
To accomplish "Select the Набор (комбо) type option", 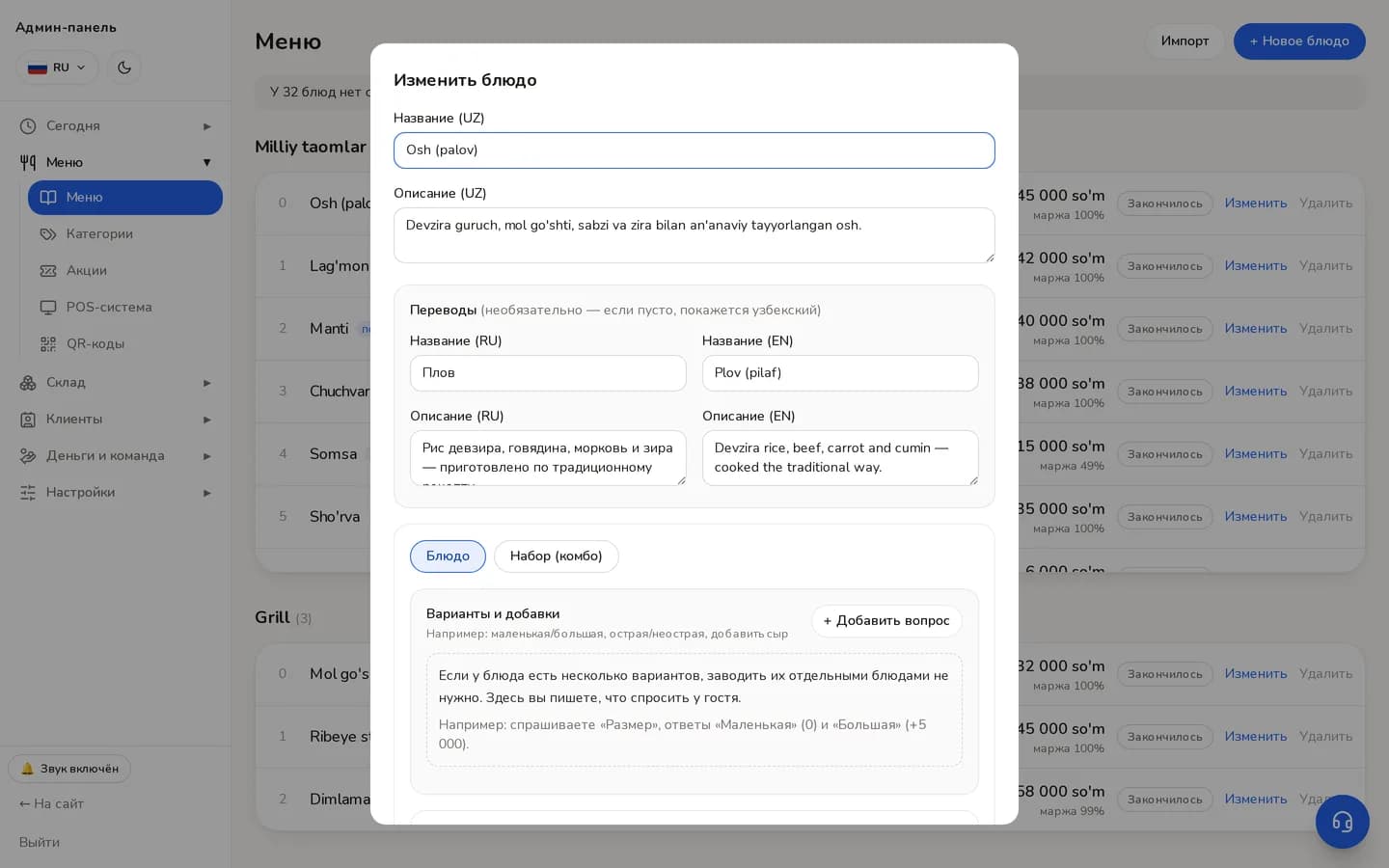I will (556, 556).
